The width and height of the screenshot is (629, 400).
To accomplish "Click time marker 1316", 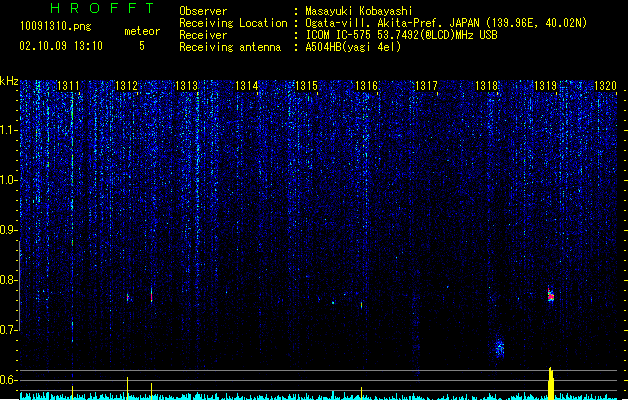I will tap(366, 86).
